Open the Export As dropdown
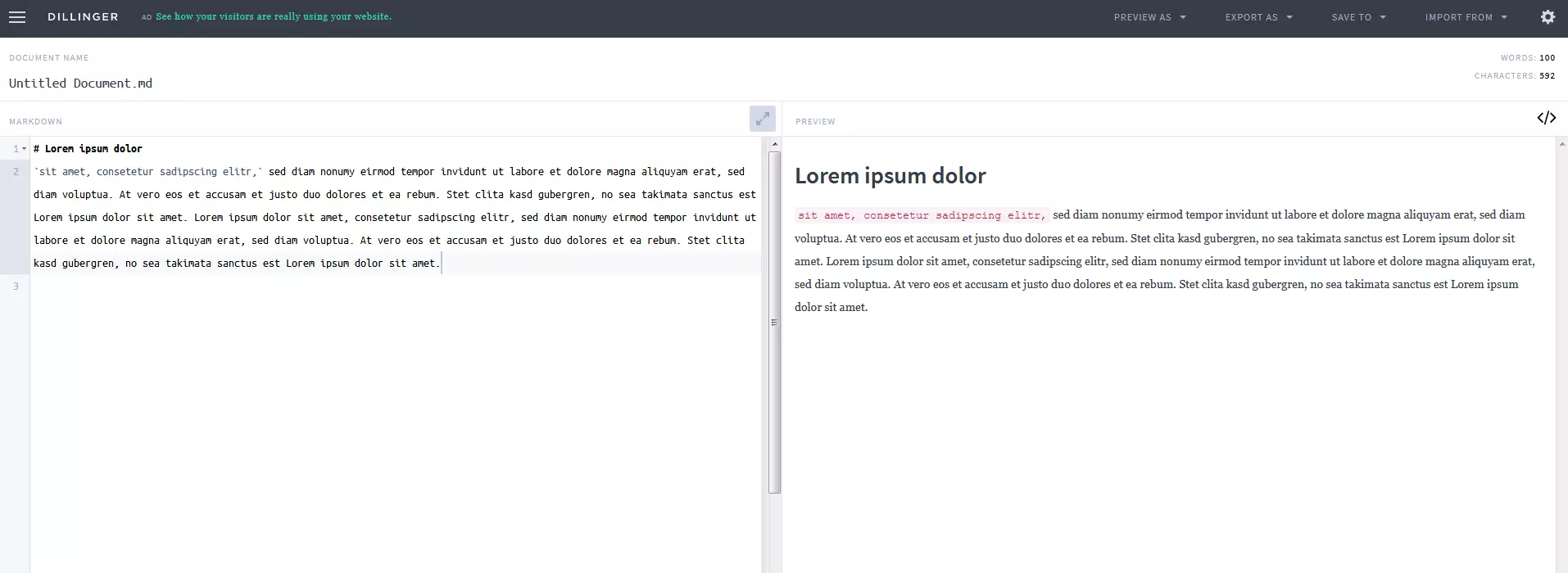1568x573 pixels. tap(1258, 17)
